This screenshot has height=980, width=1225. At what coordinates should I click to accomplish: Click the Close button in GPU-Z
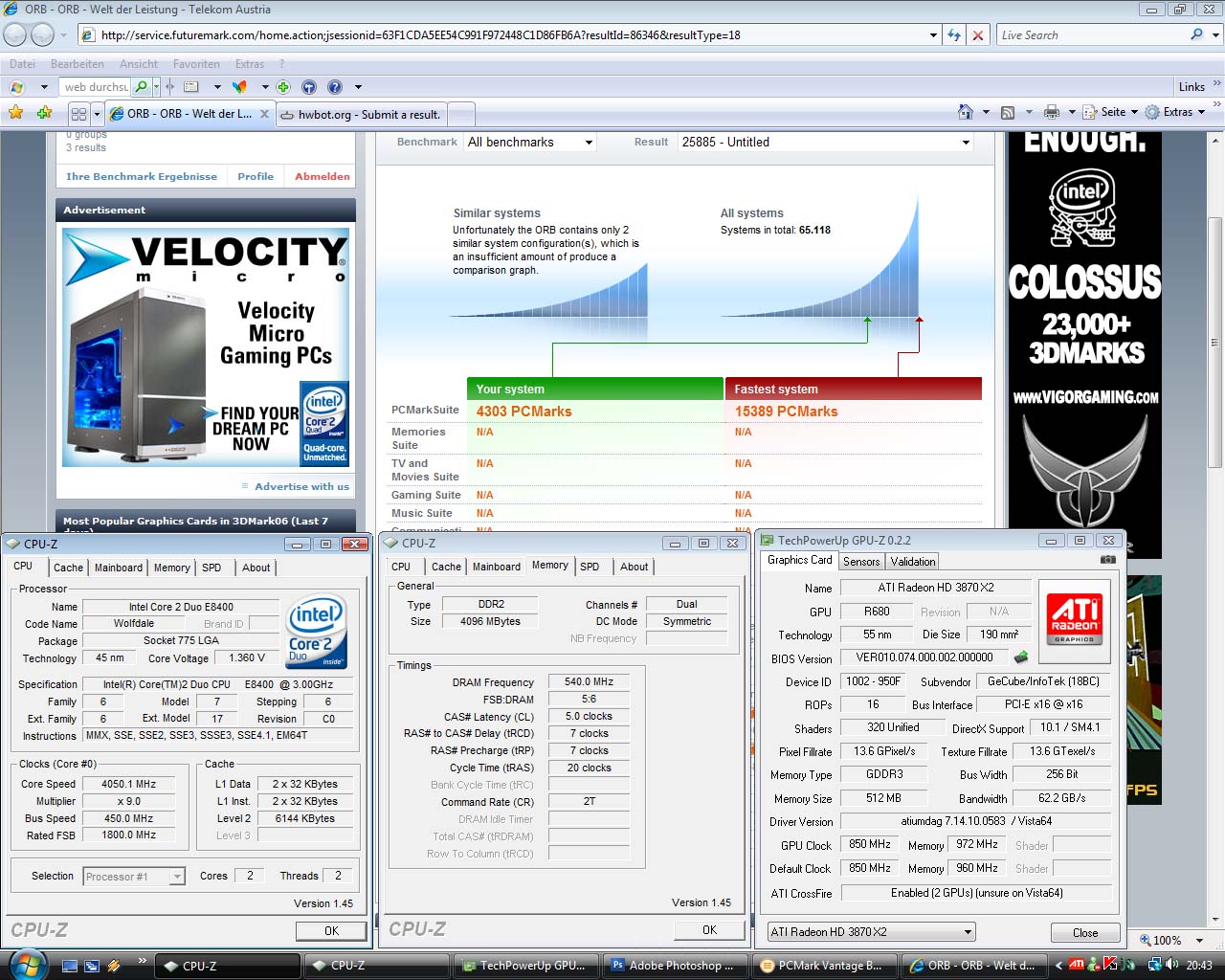coord(1085,932)
